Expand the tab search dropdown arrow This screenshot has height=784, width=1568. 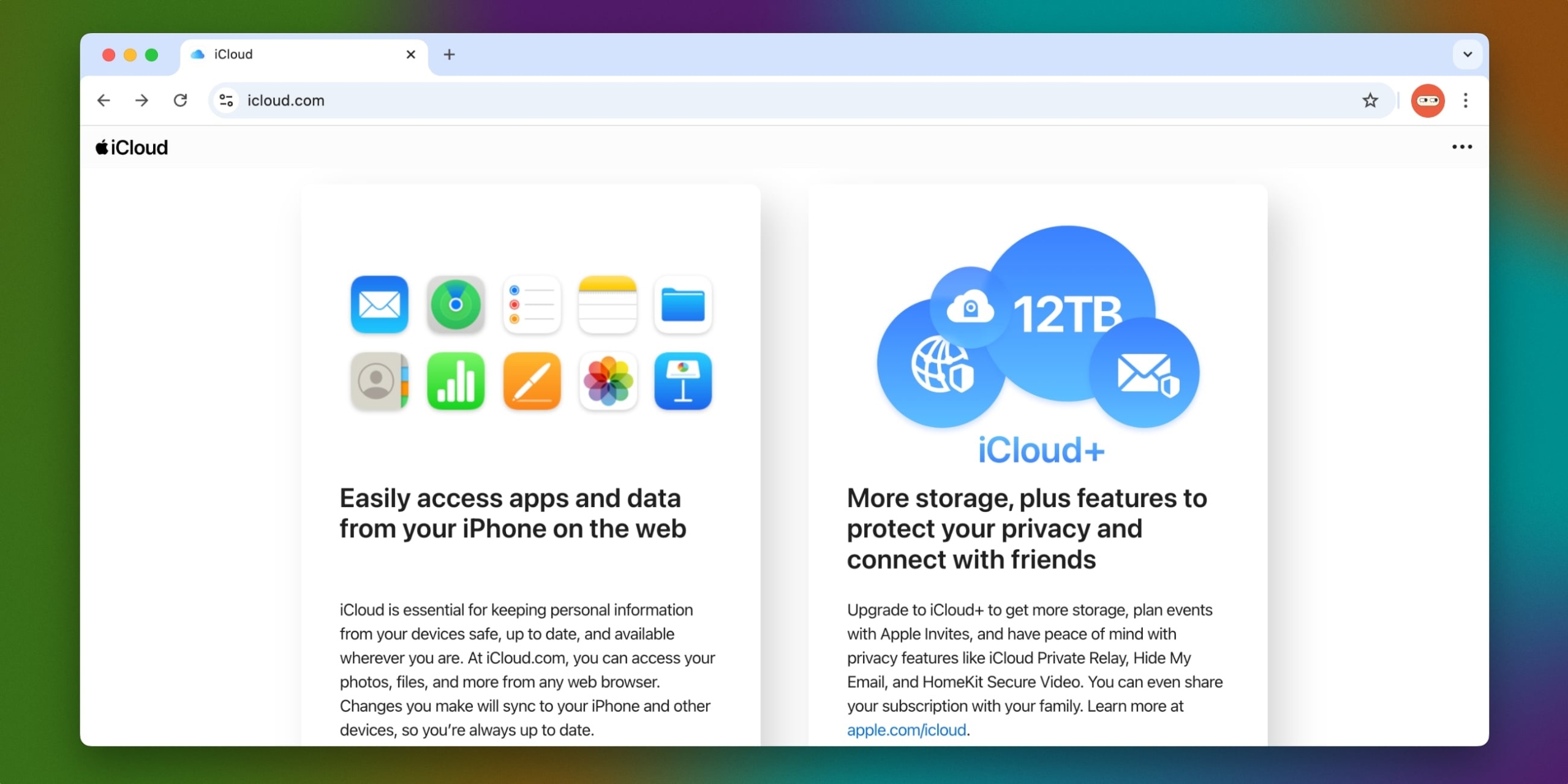1468,55
